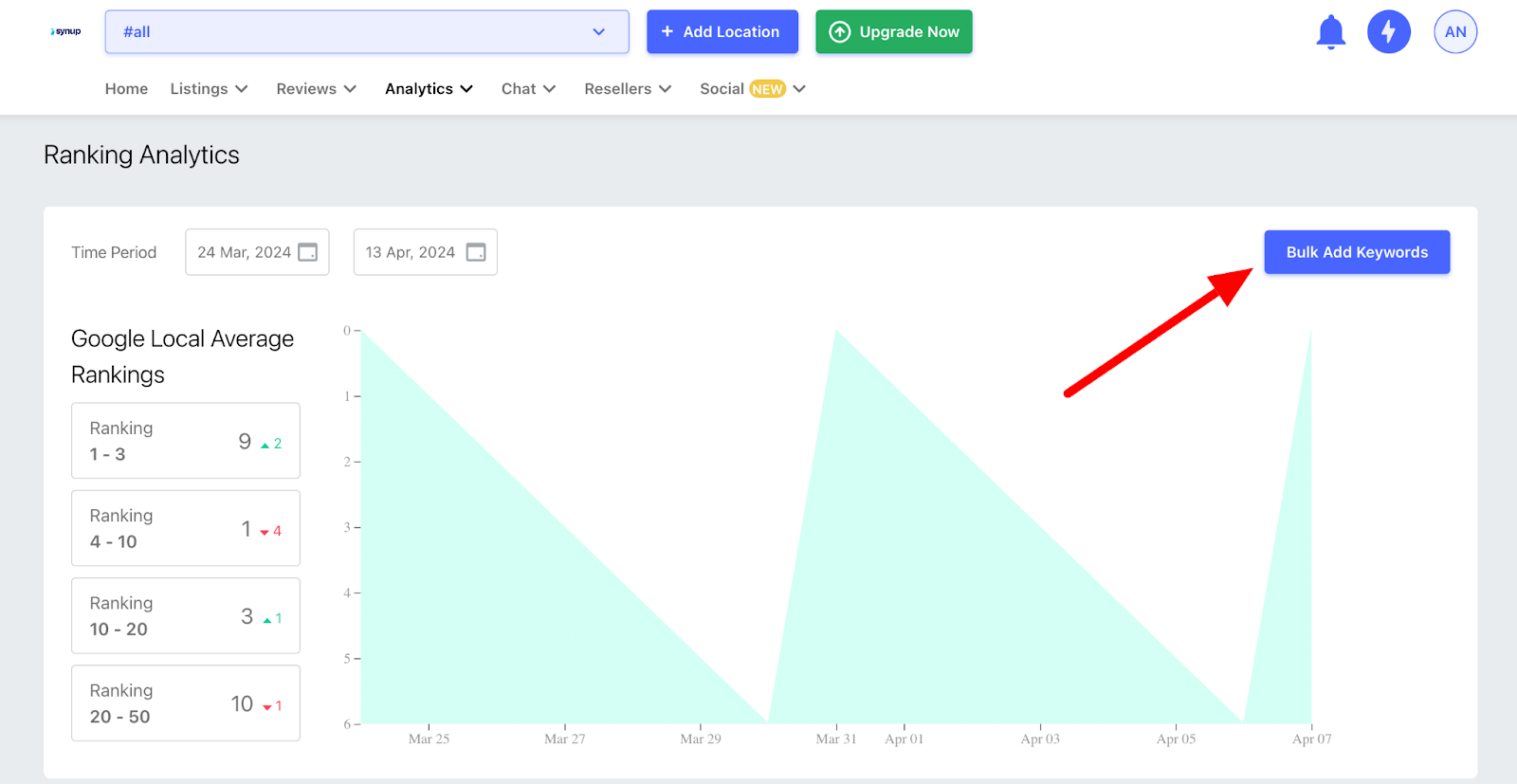The width and height of the screenshot is (1517, 784).
Task: Expand the Social menu
Action: pos(753,88)
